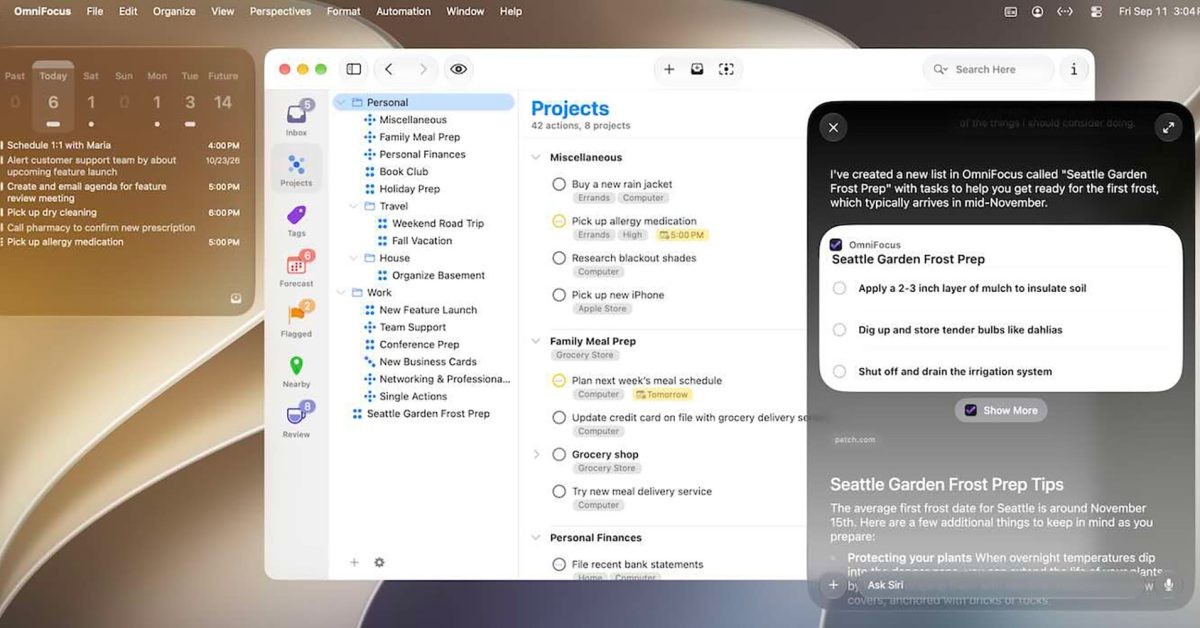Collapse the Personal folder in sidebar
1200x628 pixels.
tap(341, 102)
